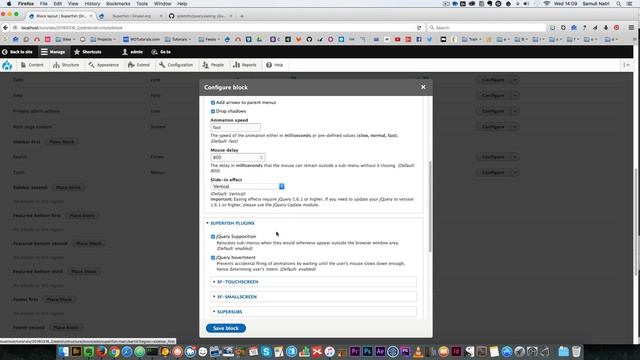Open the Projects bookmarks folder
The width and height of the screenshot is (640, 360).
click(x=103, y=40)
